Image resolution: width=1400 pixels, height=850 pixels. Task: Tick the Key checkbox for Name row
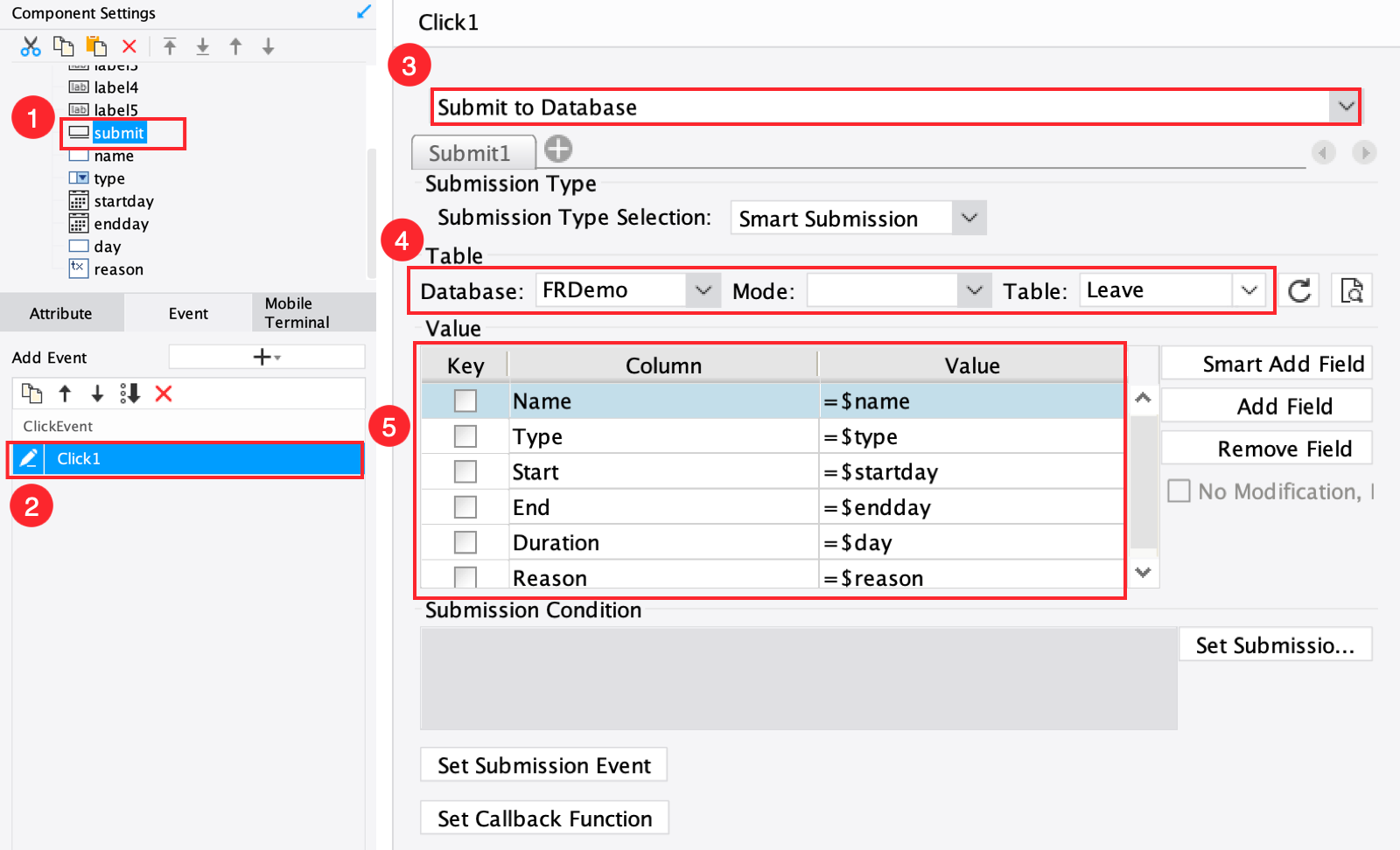pyautogui.click(x=465, y=401)
